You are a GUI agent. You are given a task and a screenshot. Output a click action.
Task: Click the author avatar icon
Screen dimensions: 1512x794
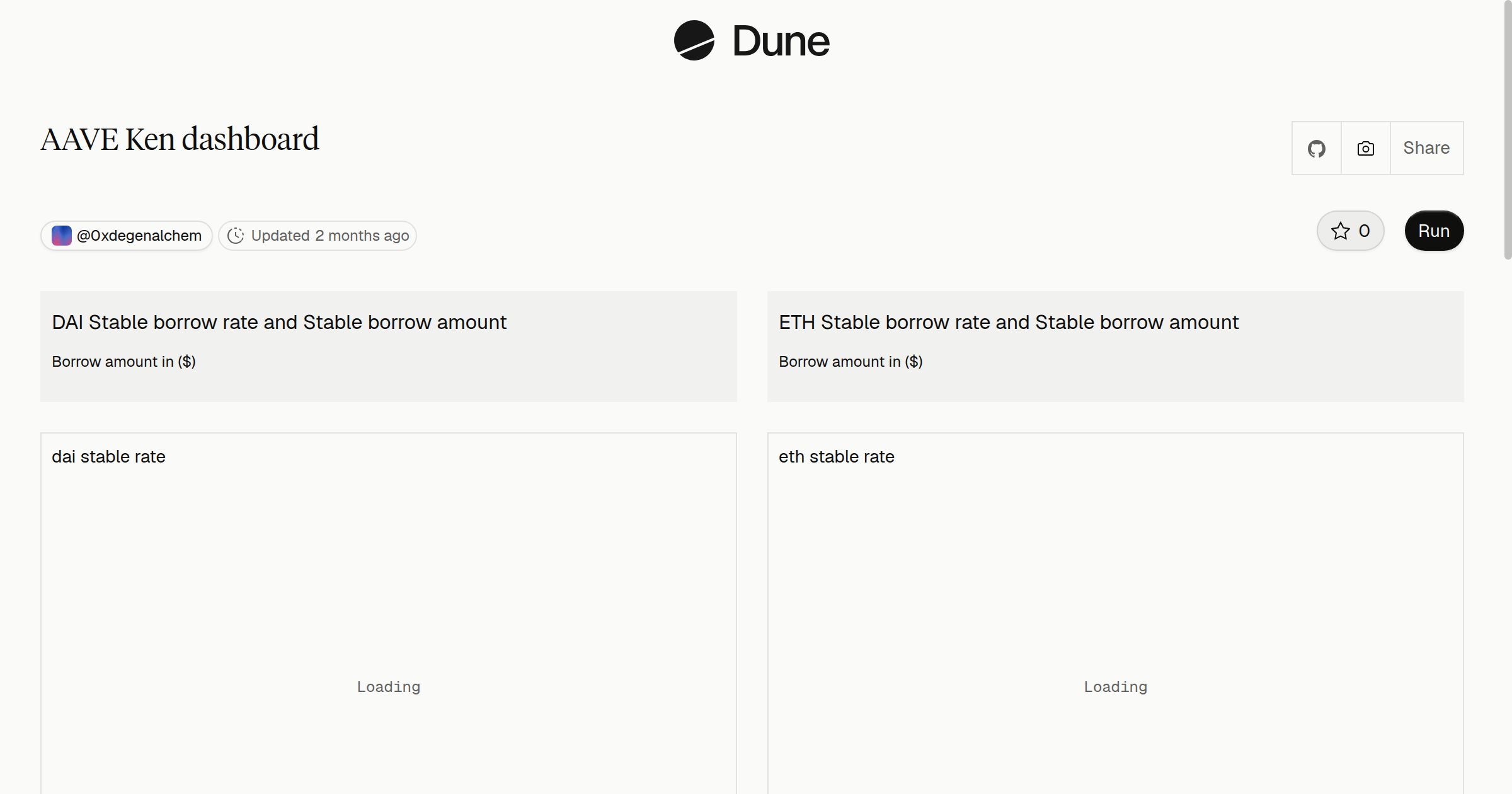tap(61, 236)
